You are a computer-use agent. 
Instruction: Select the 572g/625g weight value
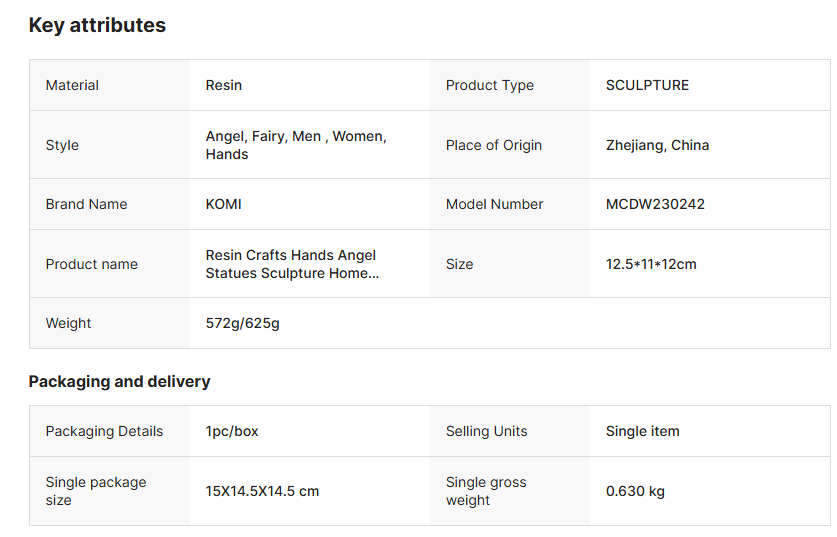coord(243,323)
